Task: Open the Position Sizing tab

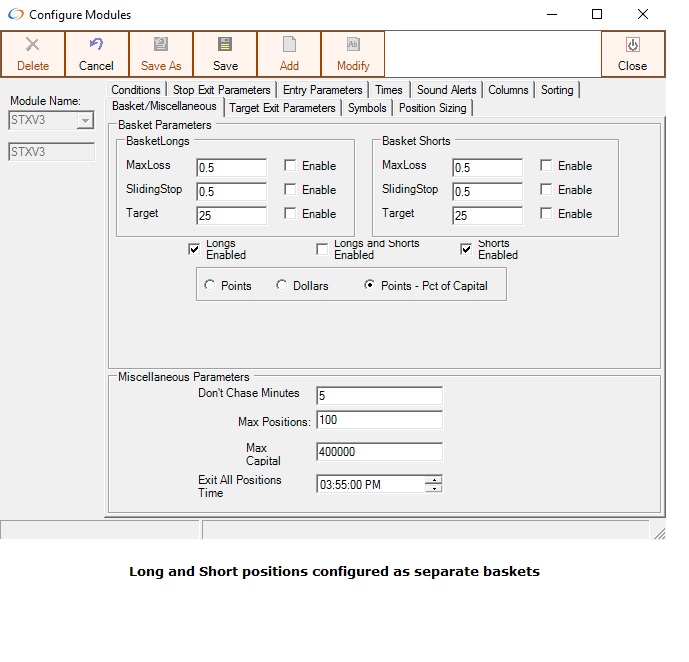Action: click(x=432, y=108)
